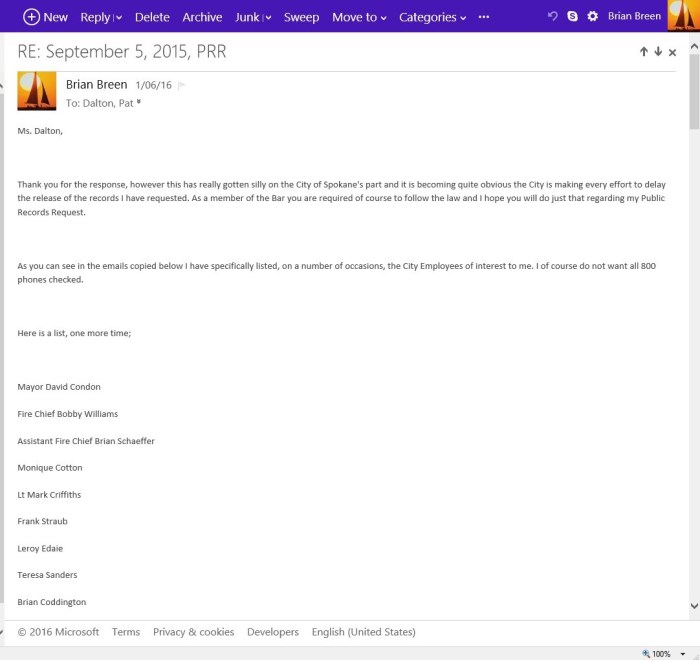Click the undo arrow icon
This screenshot has width=700, height=660.
pyautogui.click(x=553, y=17)
